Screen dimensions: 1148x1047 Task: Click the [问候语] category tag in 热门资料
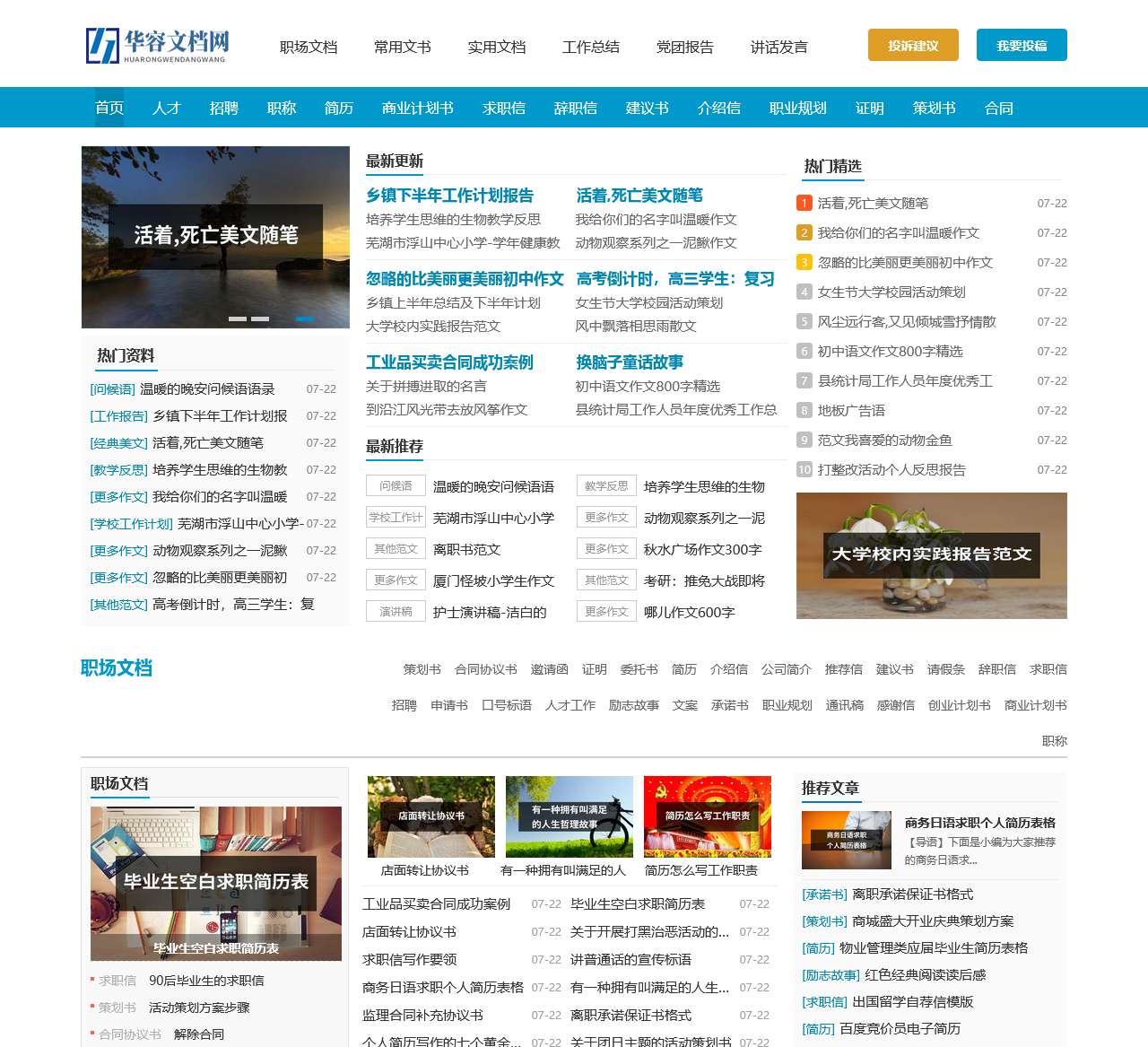tap(113, 389)
